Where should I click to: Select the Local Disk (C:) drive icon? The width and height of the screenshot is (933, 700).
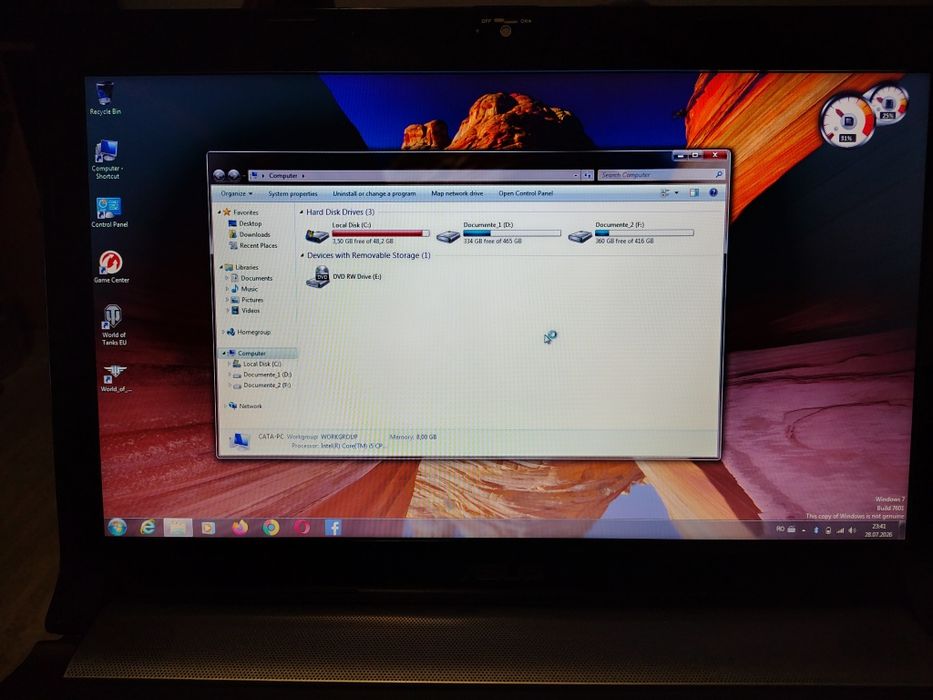[x=317, y=236]
